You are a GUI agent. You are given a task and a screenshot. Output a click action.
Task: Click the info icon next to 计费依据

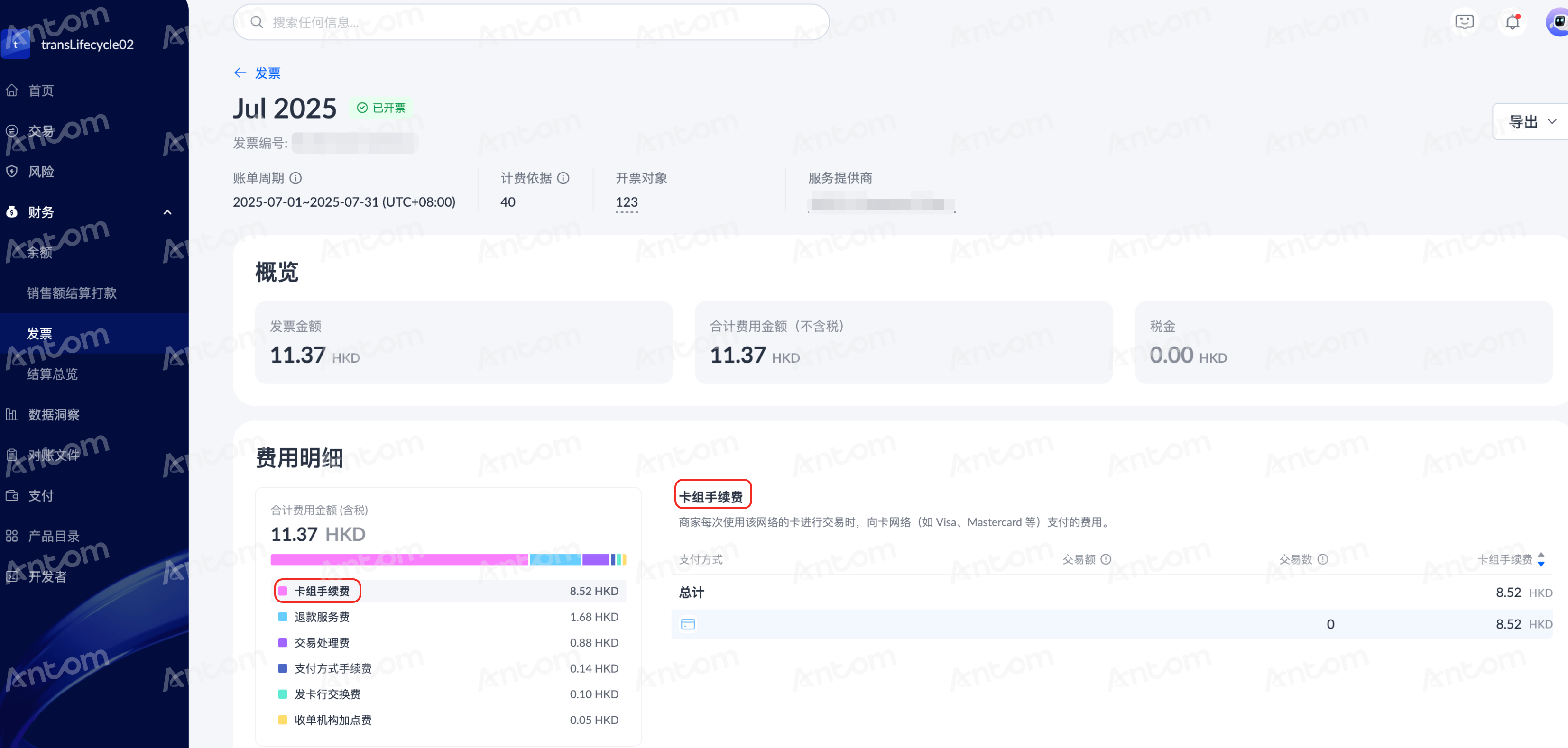pos(563,178)
